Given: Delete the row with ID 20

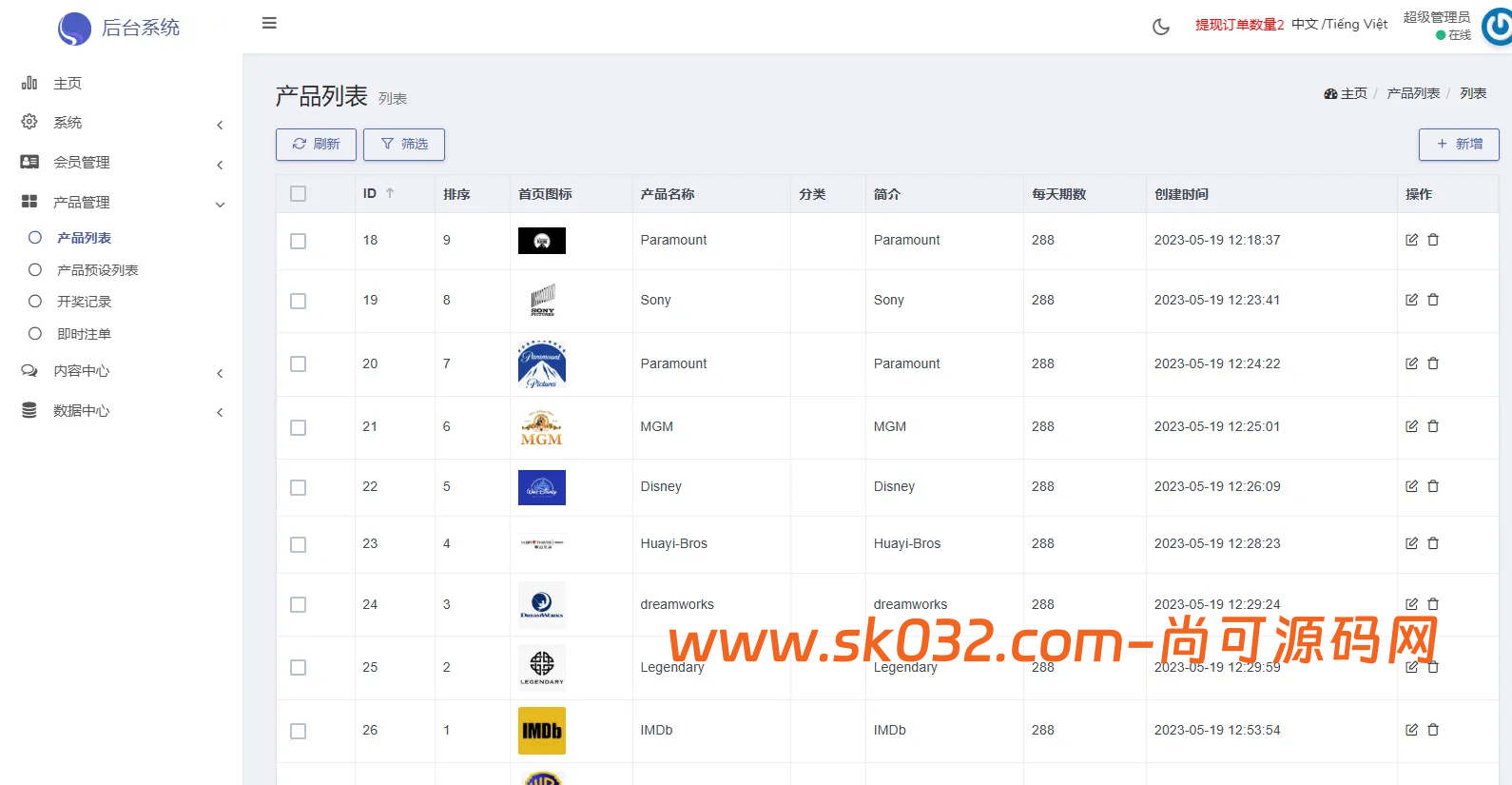Looking at the screenshot, I should pos(1433,363).
